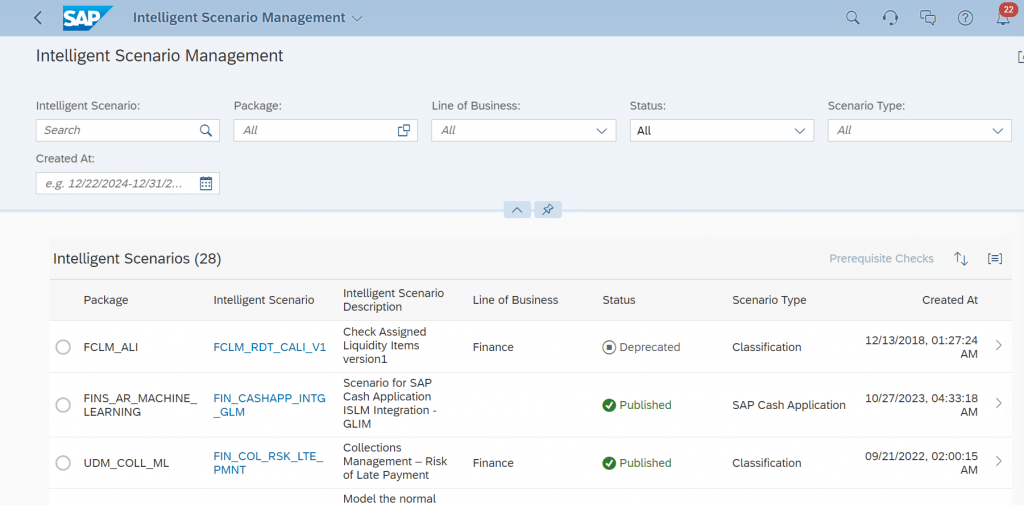Click Published check icon for FIN_COL_RSK_LTE_PMNT
Screen dimensions: 1024x505
pos(609,463)
